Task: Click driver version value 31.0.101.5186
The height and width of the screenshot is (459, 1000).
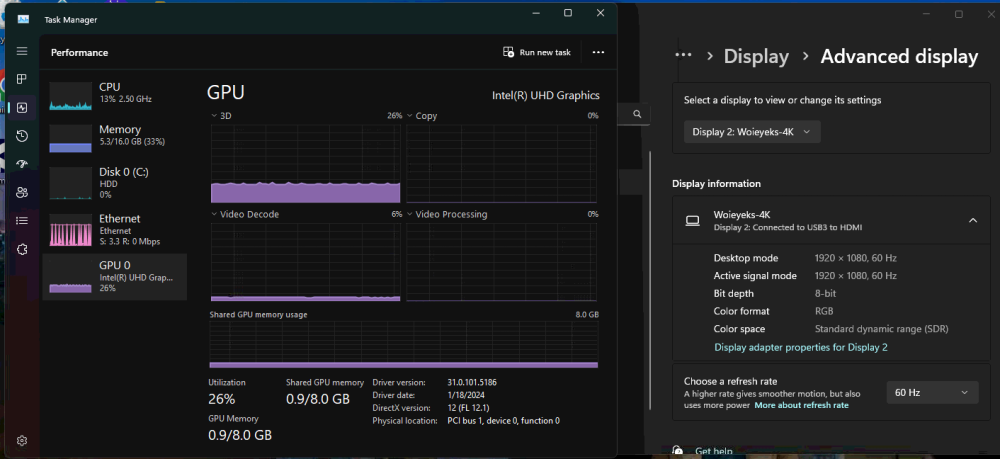Action: [x=472, y=382]
